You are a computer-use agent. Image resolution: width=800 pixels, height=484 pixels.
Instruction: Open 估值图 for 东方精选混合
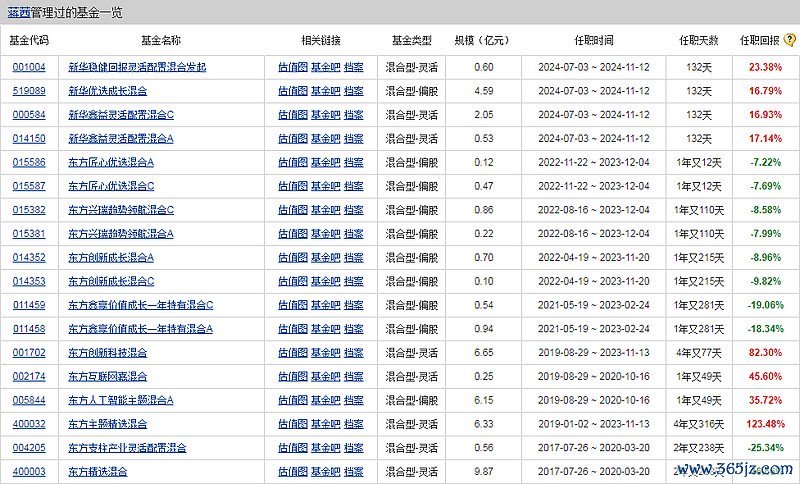(x=293, y=472)
